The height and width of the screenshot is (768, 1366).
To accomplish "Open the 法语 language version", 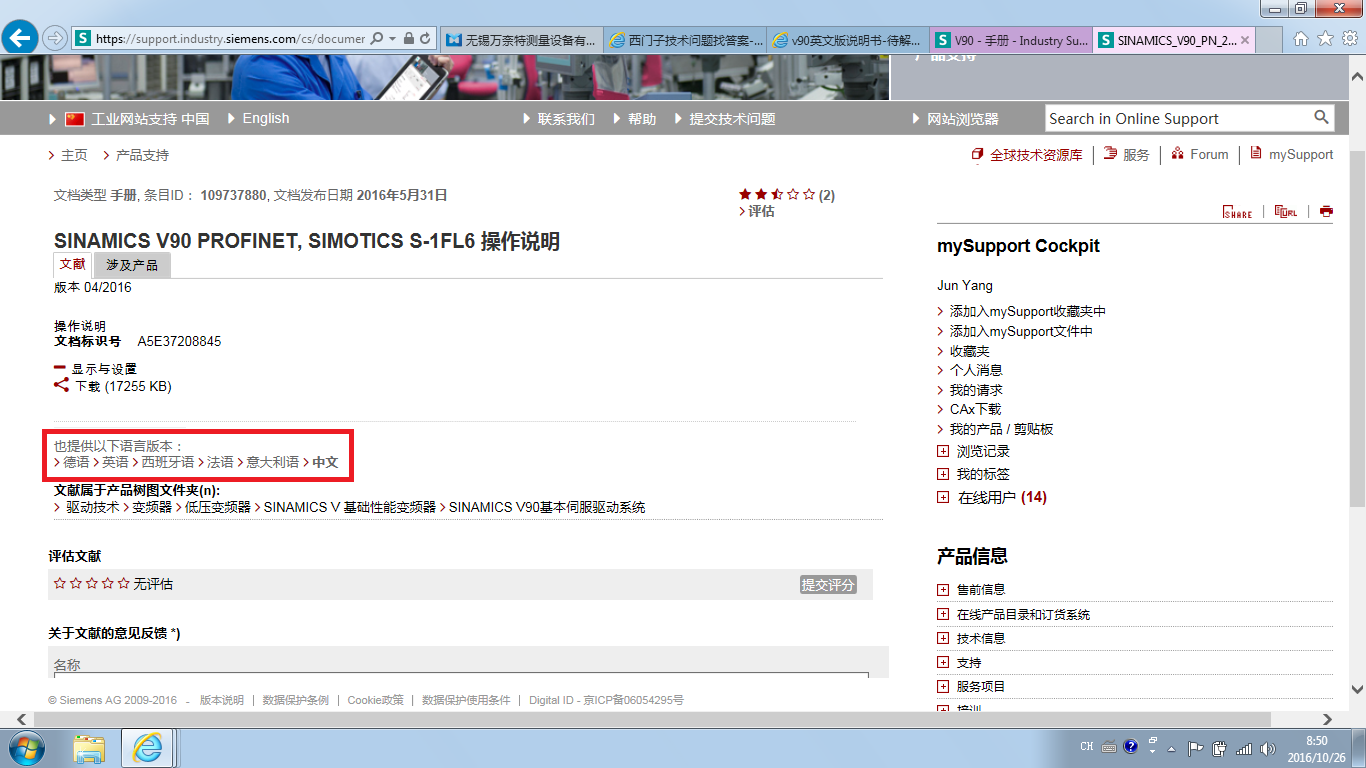I will click(x=220, y=462).
